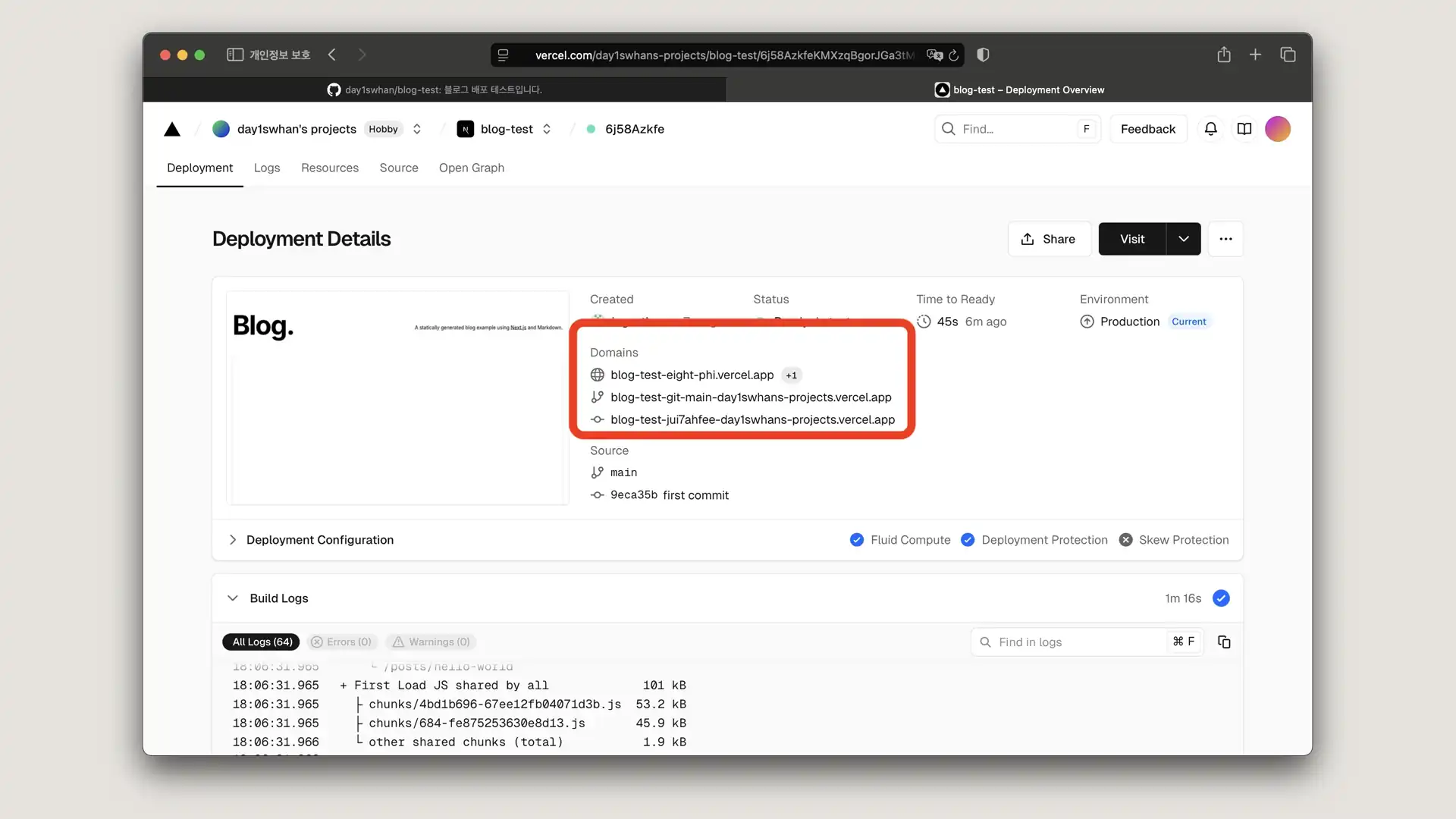Open the 9eca35b first commit link
This screenshot has width=1456, height=819.
pos(670,495)
